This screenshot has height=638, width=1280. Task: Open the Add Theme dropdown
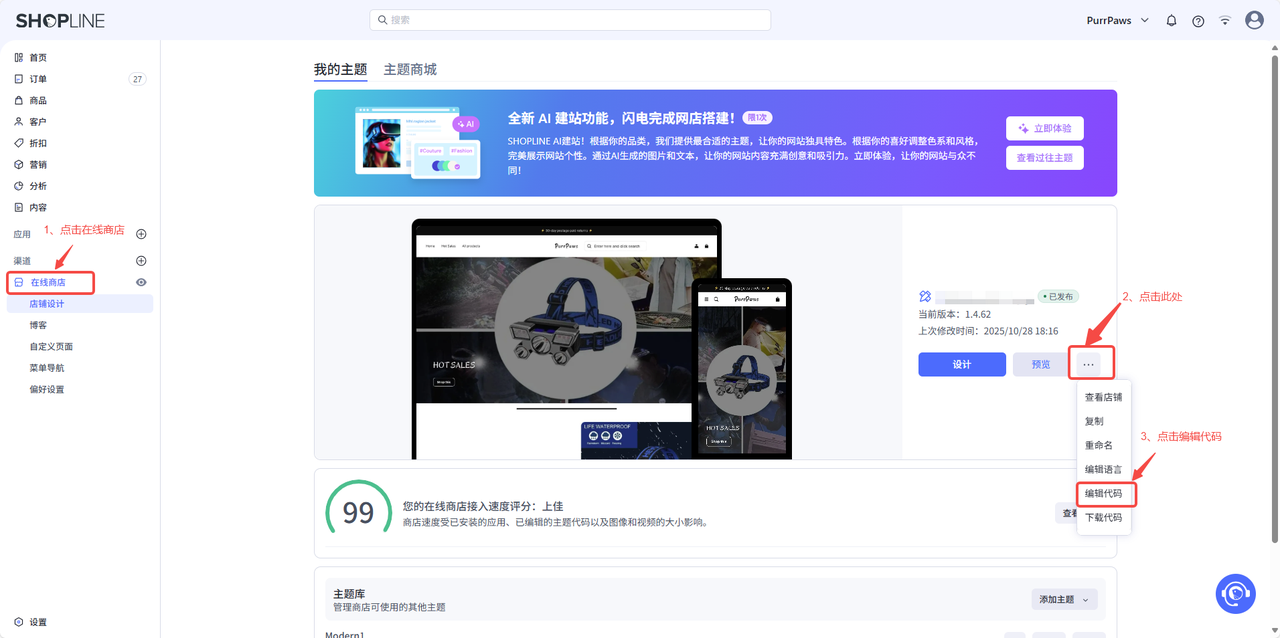pos(1064,599)
